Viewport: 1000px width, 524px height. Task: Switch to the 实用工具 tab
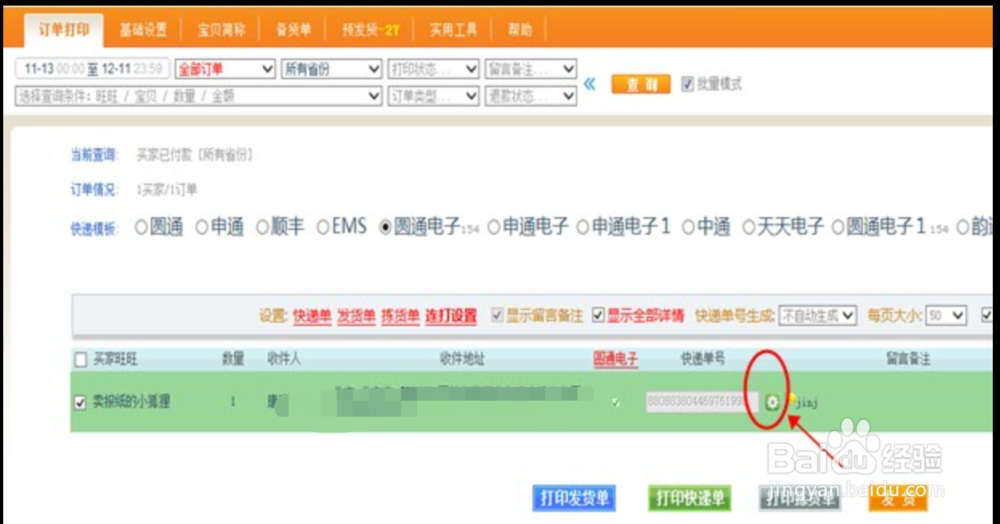tap(453, 29)
